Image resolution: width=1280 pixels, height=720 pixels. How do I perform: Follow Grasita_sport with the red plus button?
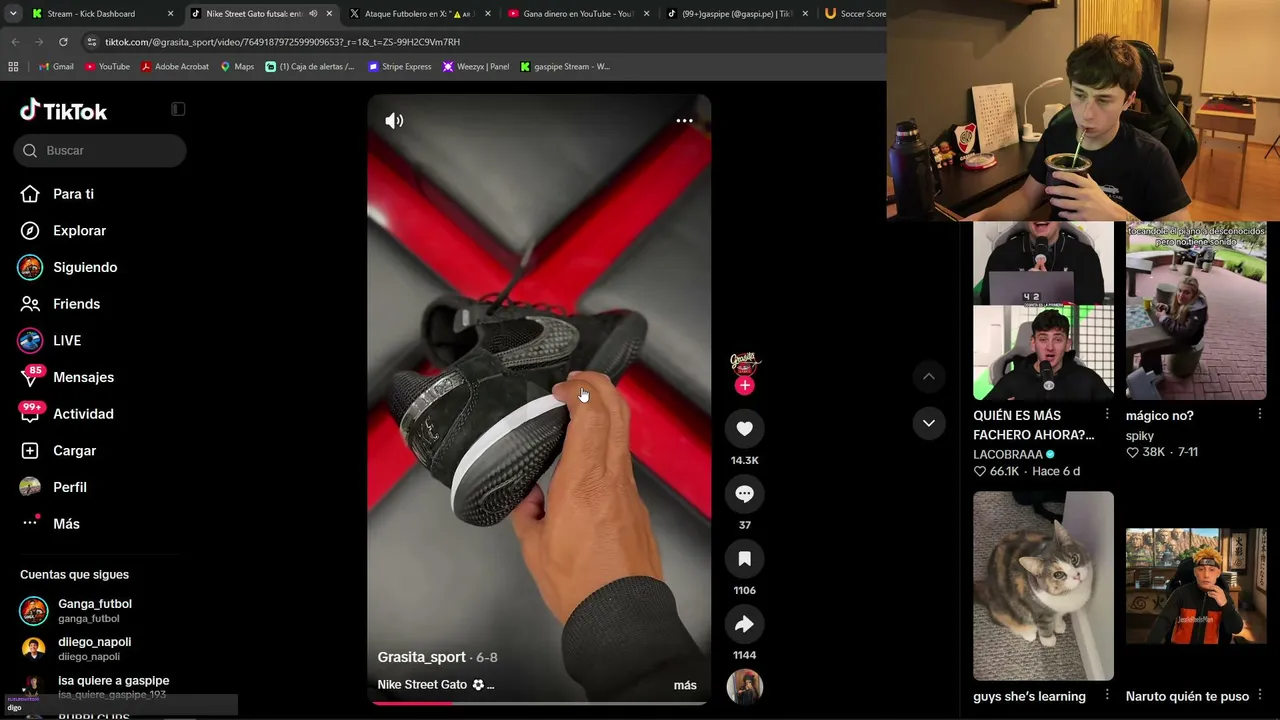[744, 385]
